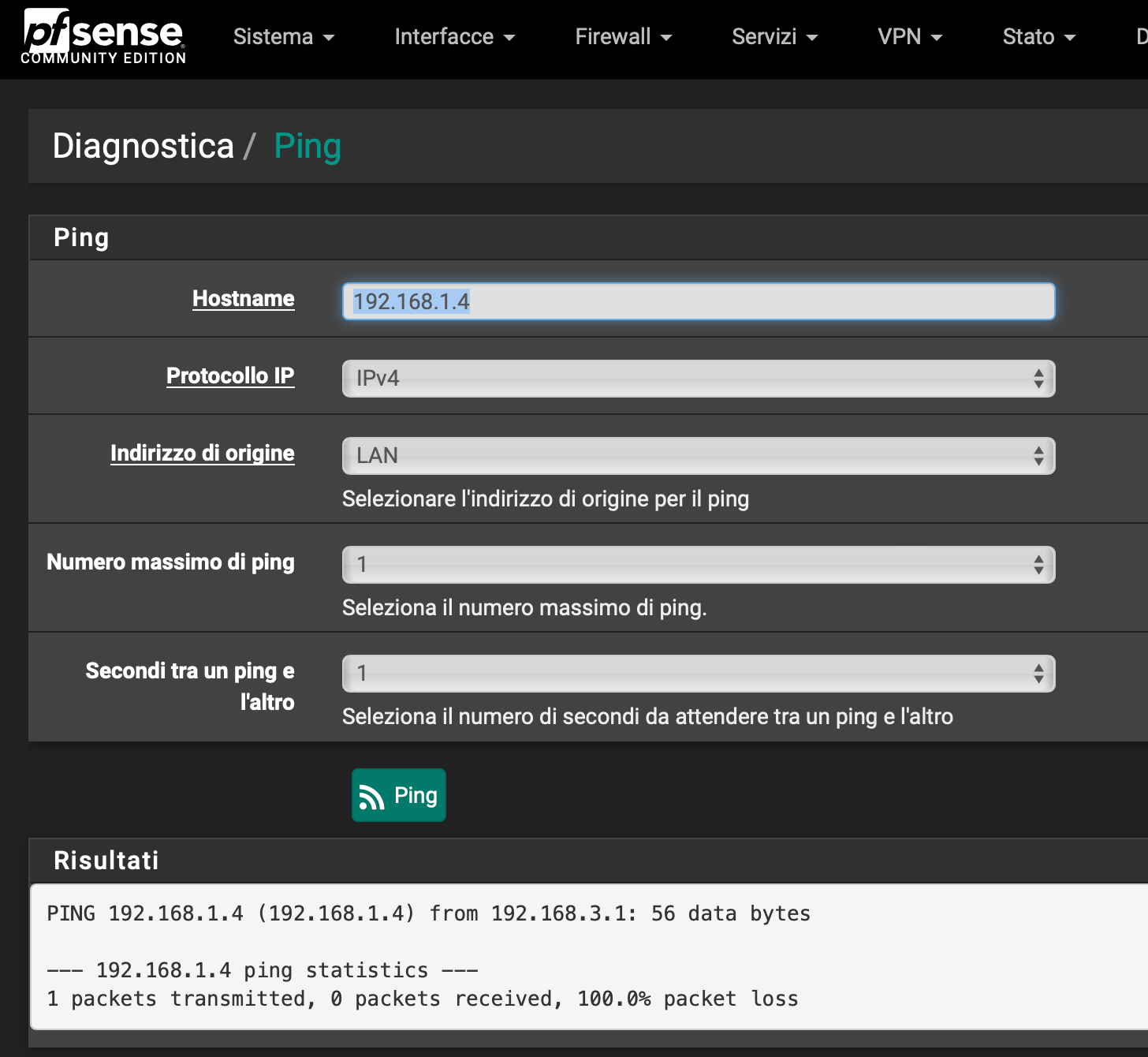
Task: Click the green Ping button
Action: coord(399,795)
